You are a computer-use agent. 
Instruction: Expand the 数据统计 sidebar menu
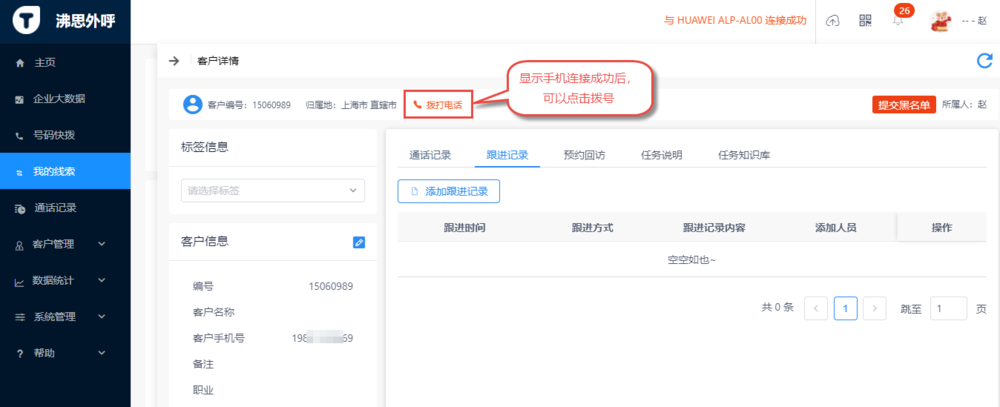tap(65, 281)
